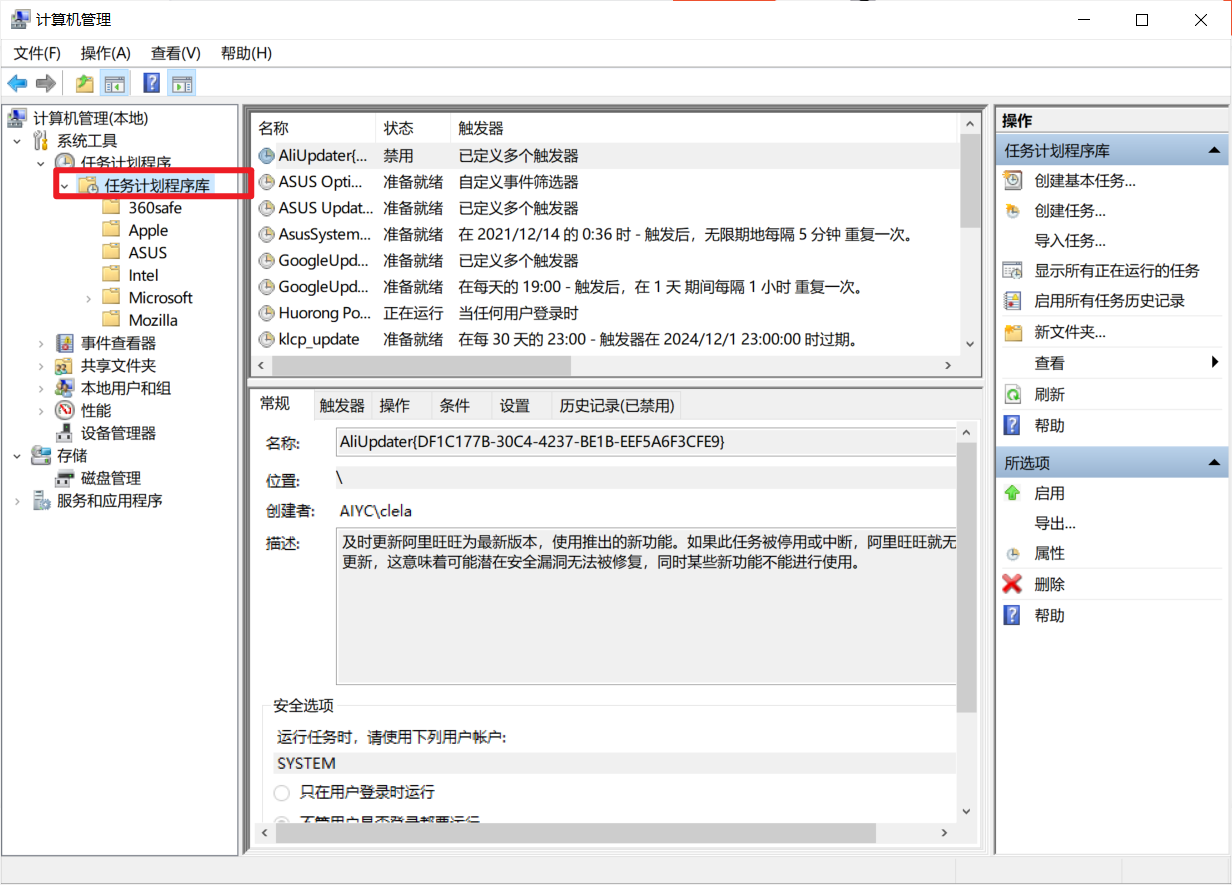Screen dimensions: 1232x885
Task: Switch to the 触发器 tab
Action: [342, 405]
